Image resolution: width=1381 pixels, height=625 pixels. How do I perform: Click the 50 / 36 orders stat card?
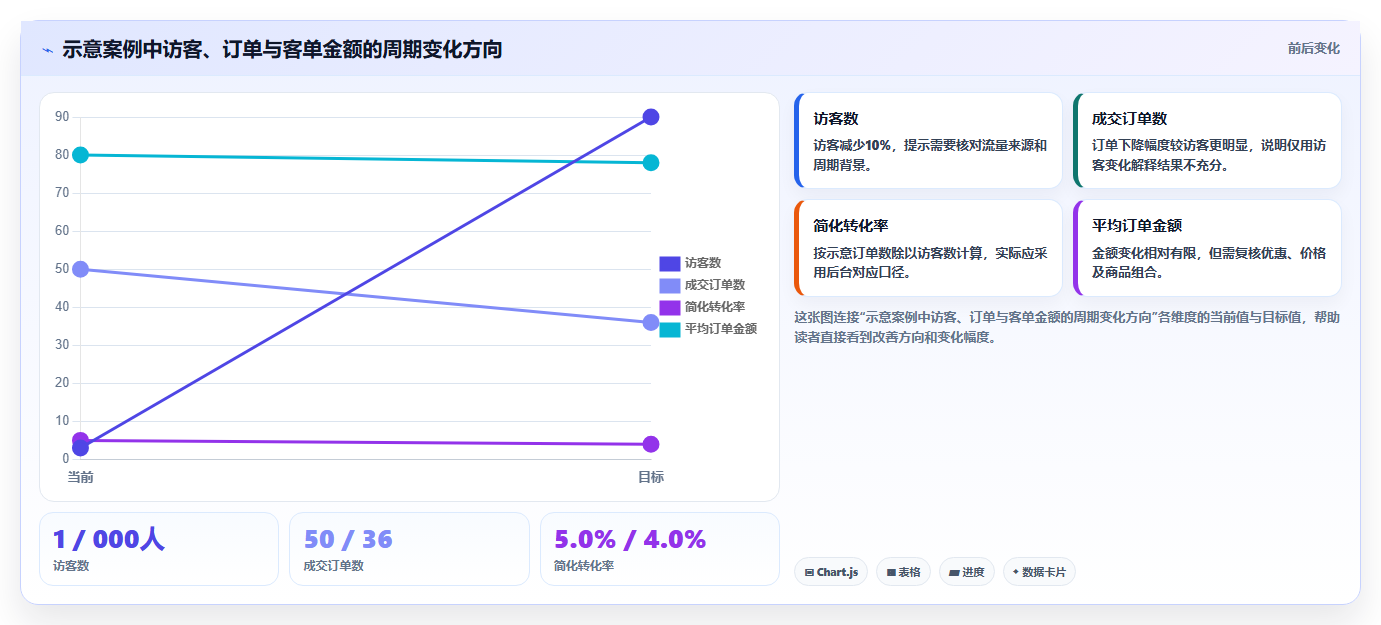409,549
